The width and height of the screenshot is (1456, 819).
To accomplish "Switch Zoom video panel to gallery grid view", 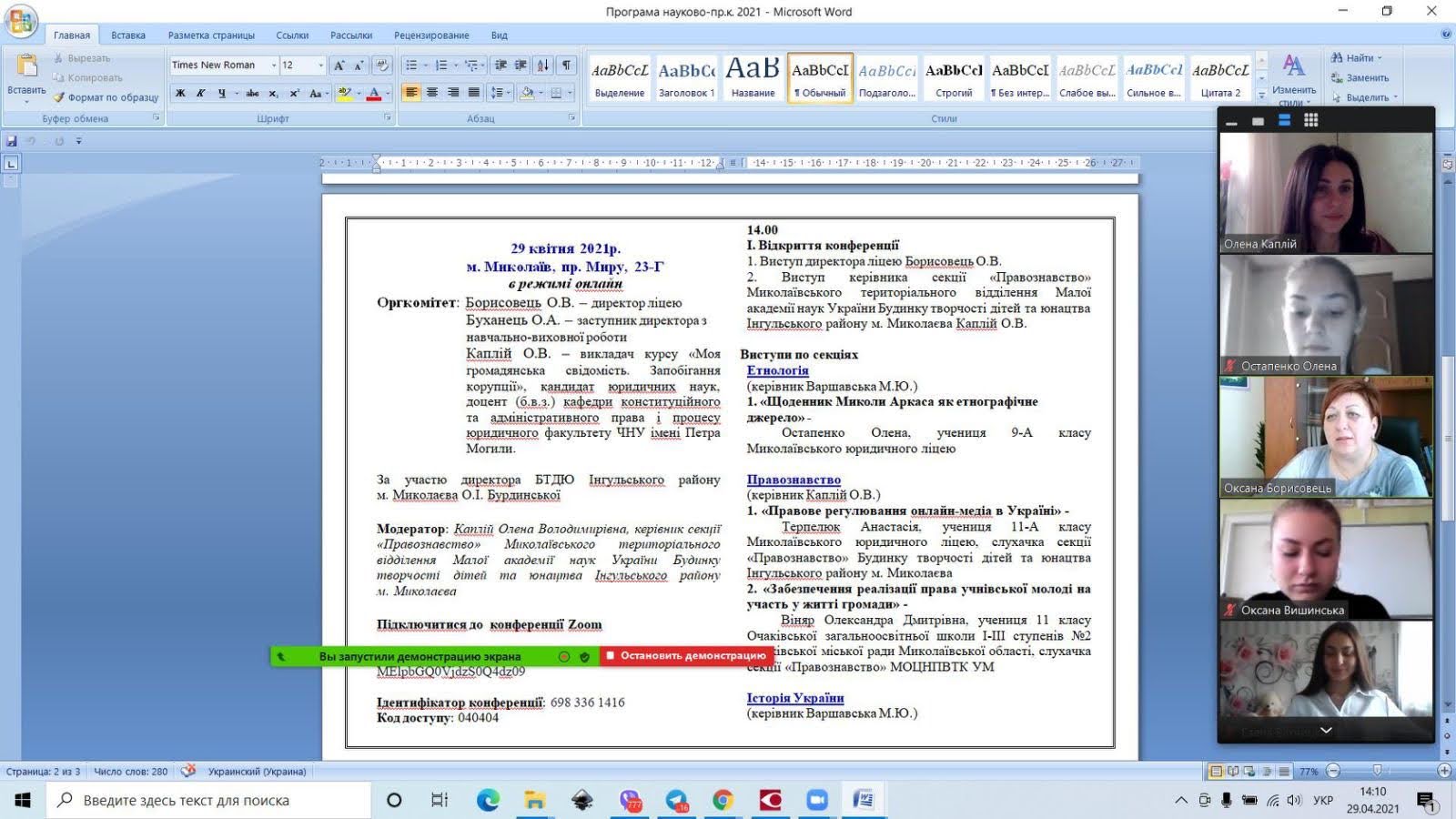I will coord(1310,120).
